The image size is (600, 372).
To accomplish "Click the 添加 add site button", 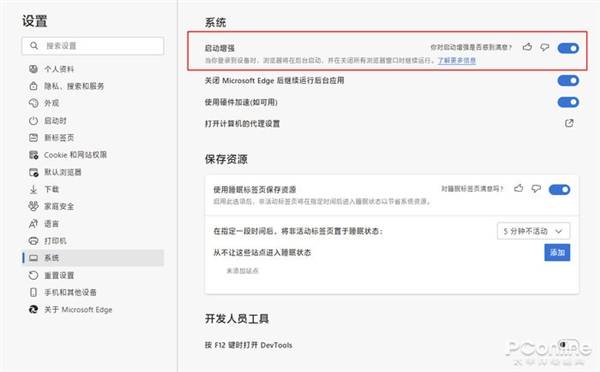I will (x=557, y=253).
